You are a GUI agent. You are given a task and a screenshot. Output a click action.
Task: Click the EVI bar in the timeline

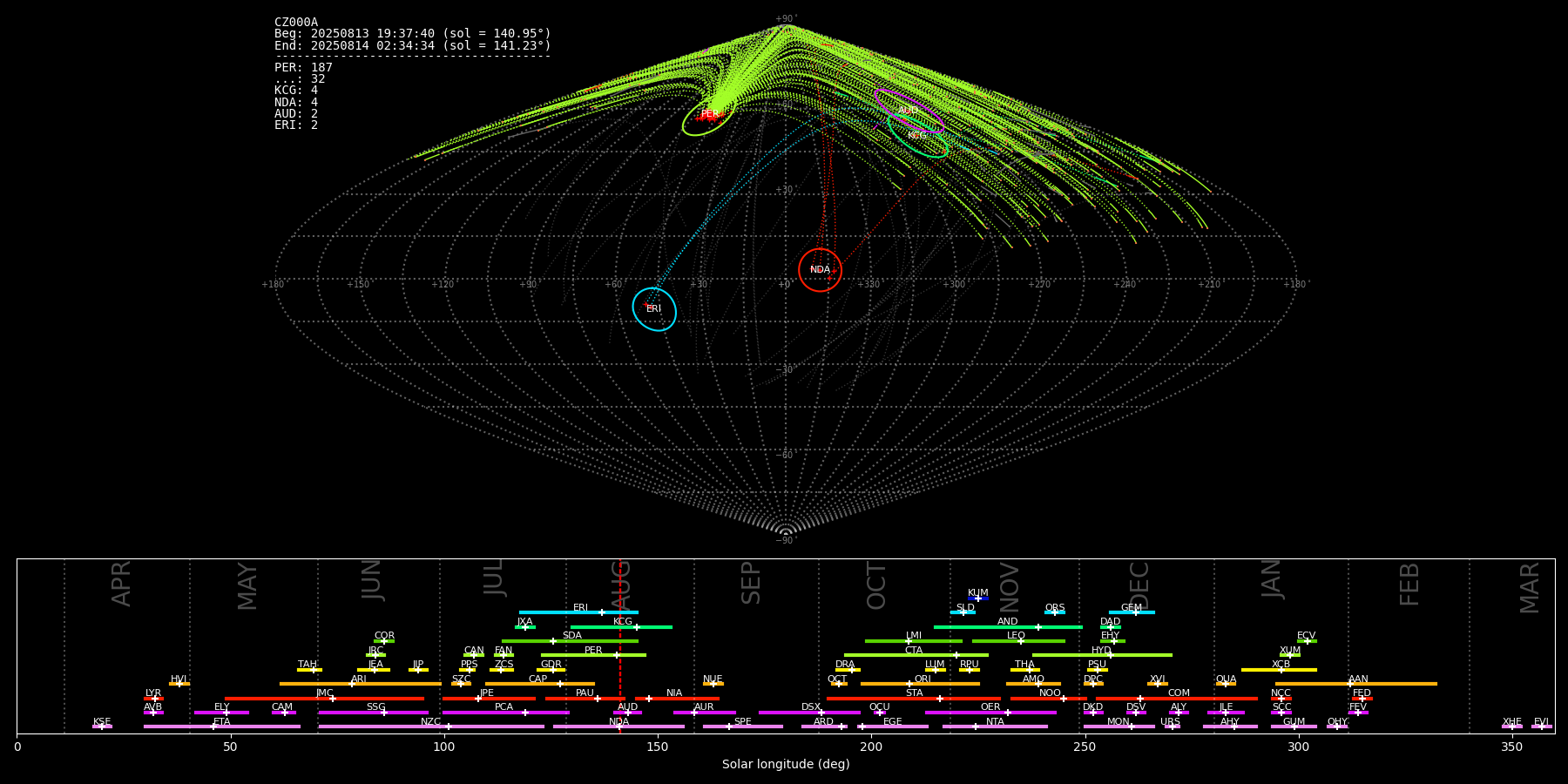click(x=1542, y=726)
